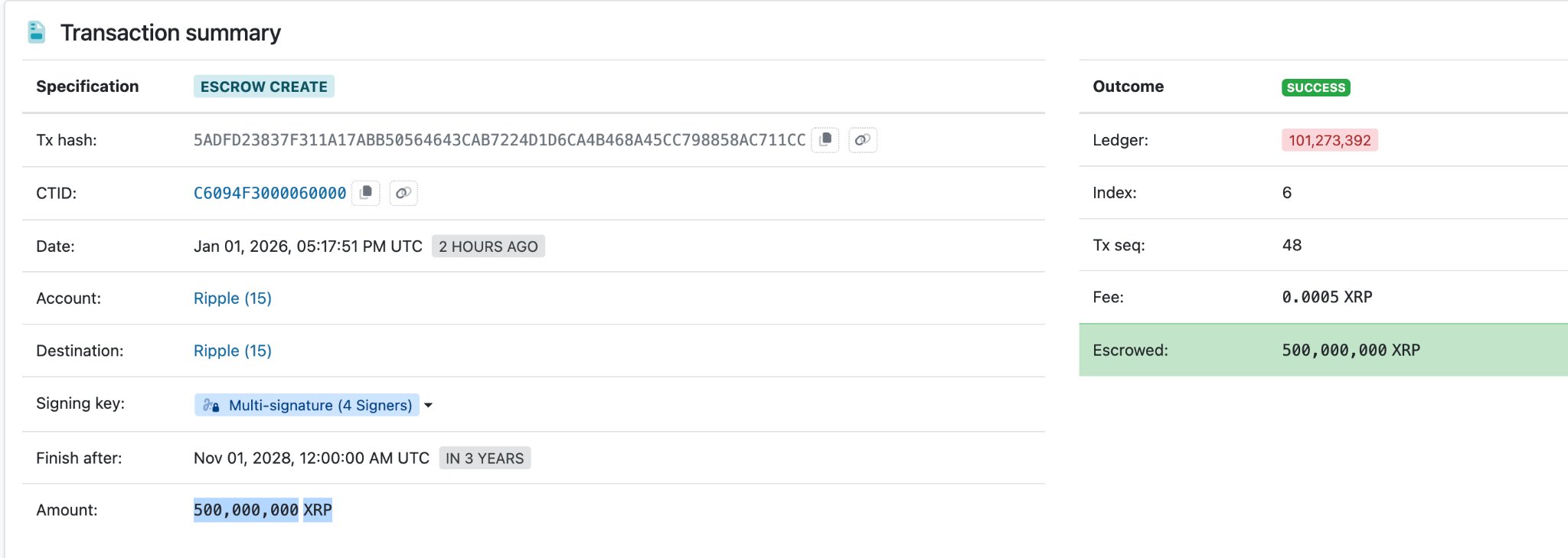Open the Account Ripple (15) link

click(x=232, y=299)
